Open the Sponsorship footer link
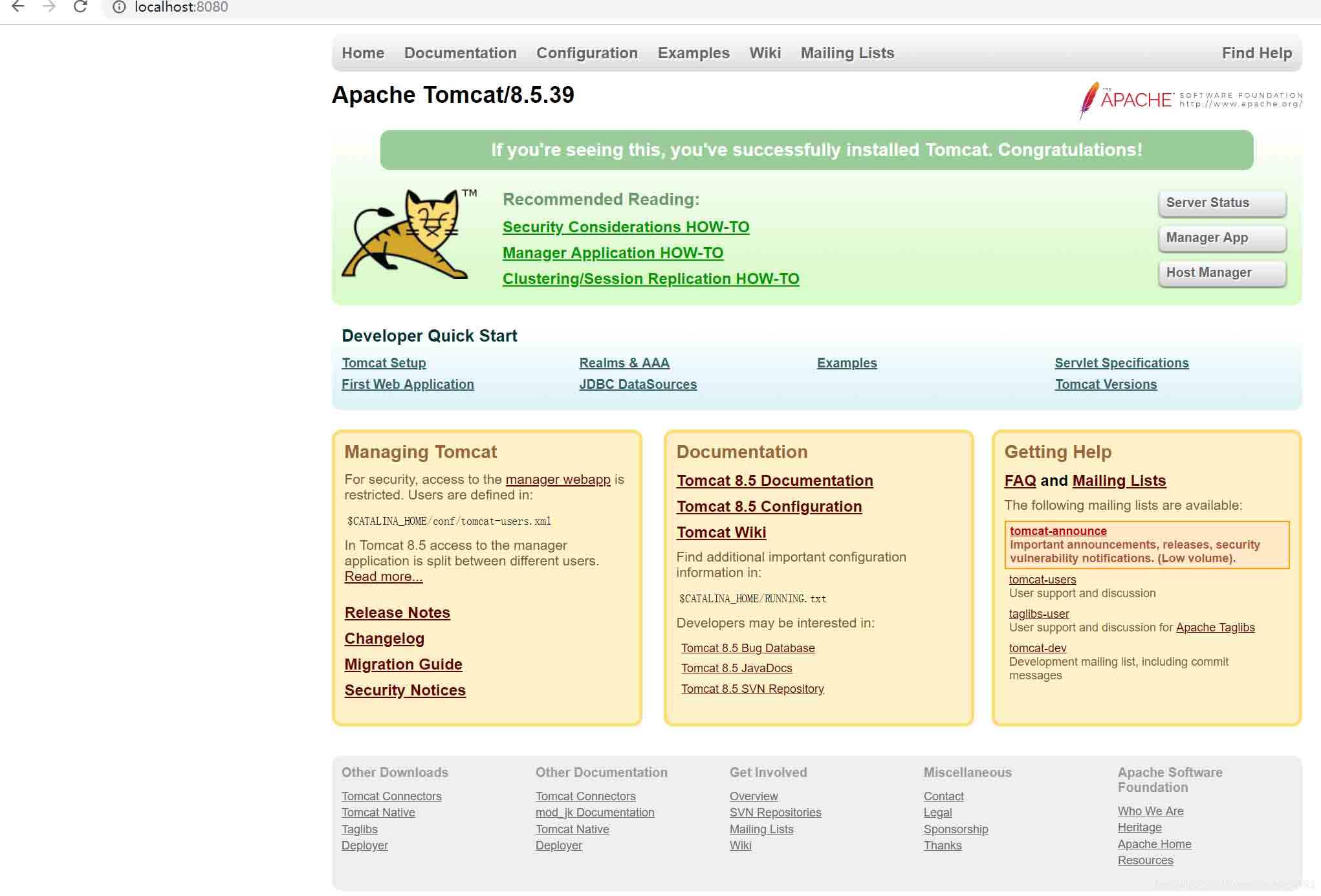The width and height of the screenshot is (1321, 896). tap(955, 829)
